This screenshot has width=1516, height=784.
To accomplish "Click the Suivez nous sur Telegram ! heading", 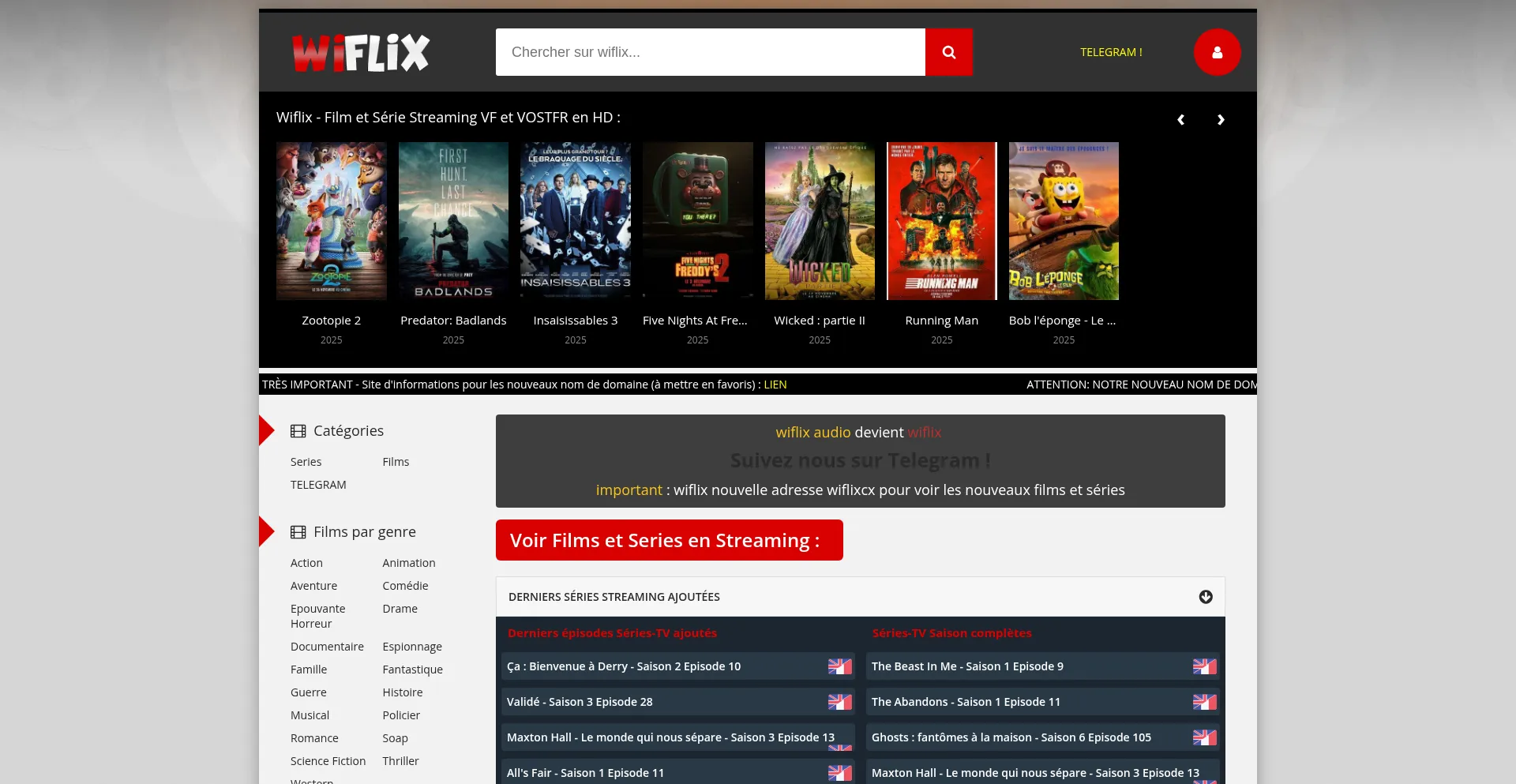I will pyautogui.click(x=861, y=460).
